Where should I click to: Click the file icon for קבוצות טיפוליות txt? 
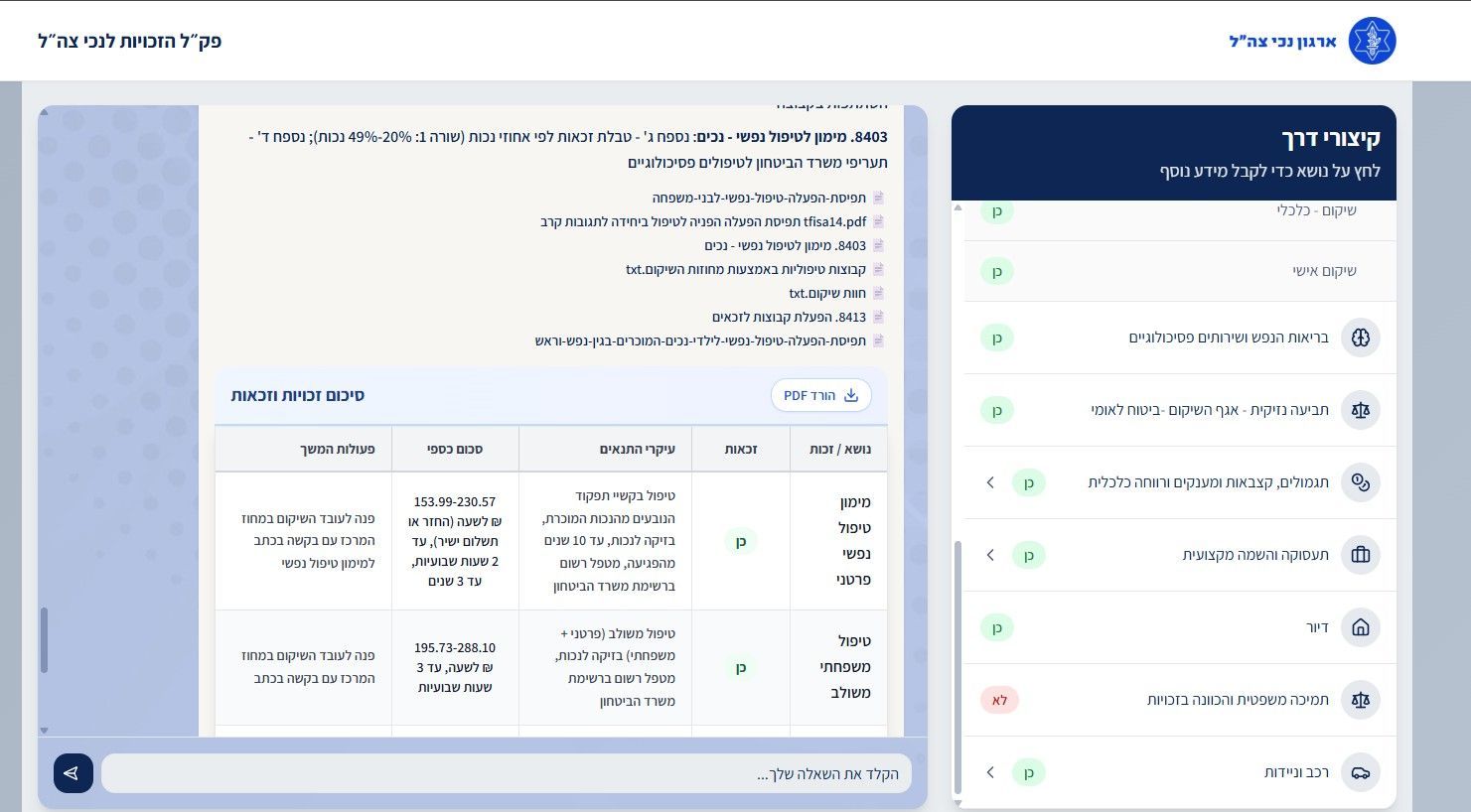(x=878, y=269)
